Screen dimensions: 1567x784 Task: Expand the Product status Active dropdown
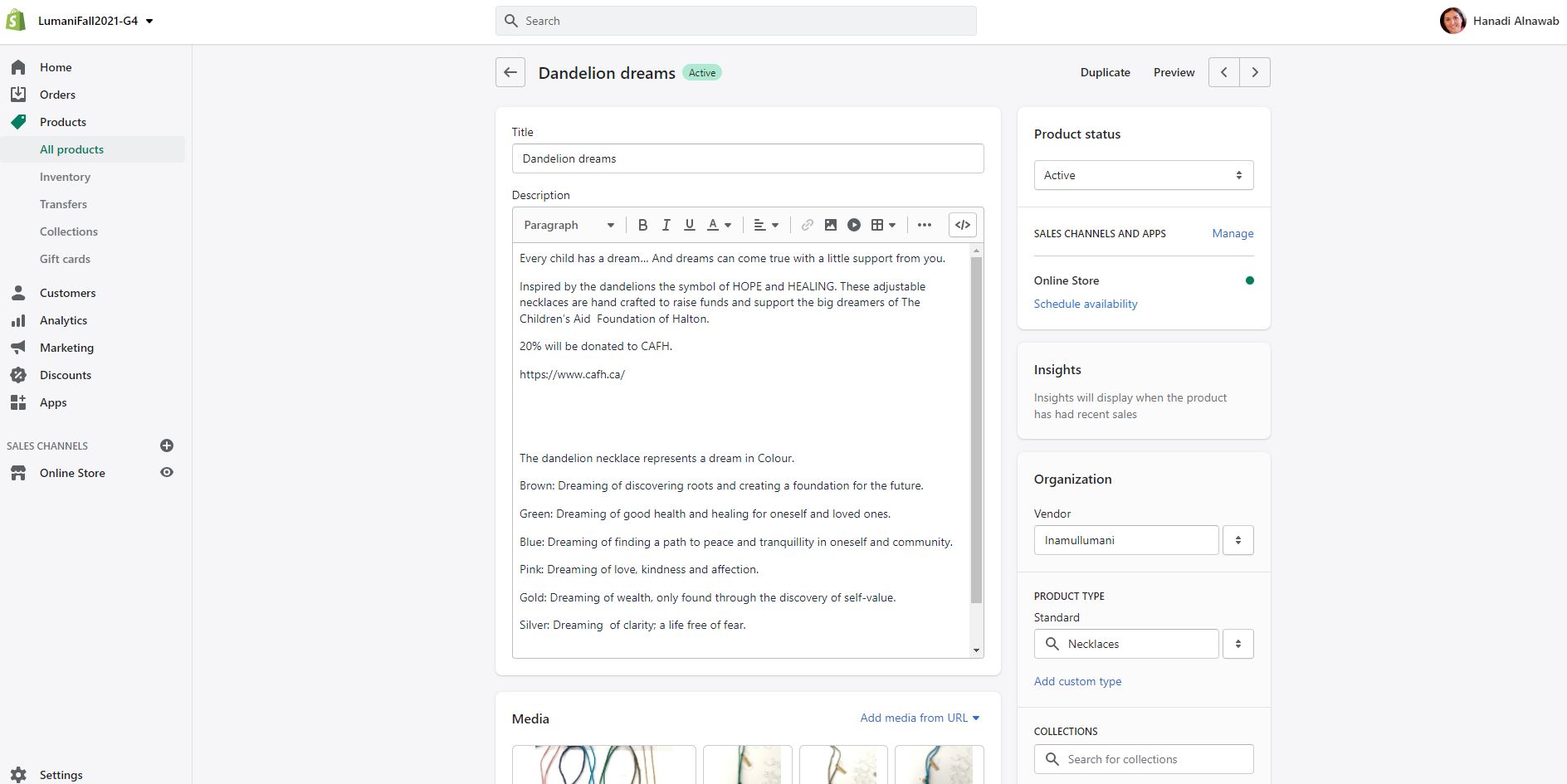point(1143,175)
